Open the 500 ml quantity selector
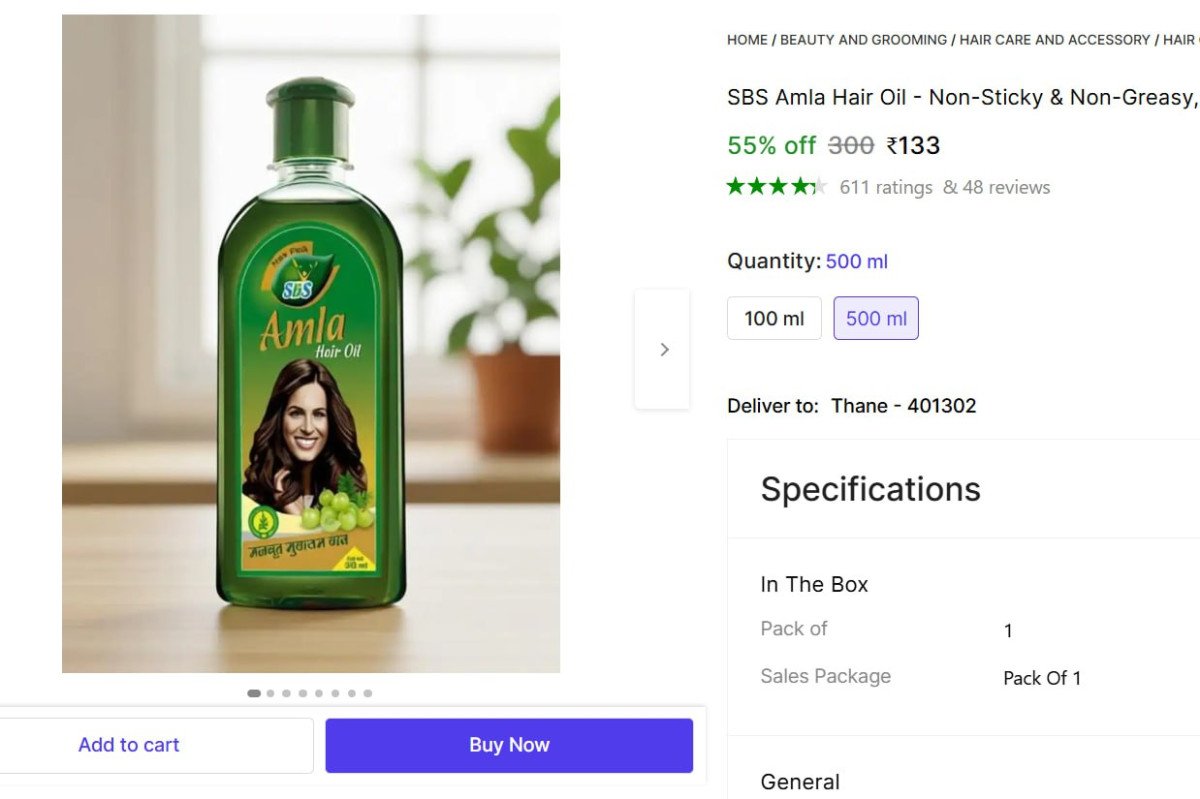Image resolution: width=1200 pixels, height=799 pixels. click(857, 261)
